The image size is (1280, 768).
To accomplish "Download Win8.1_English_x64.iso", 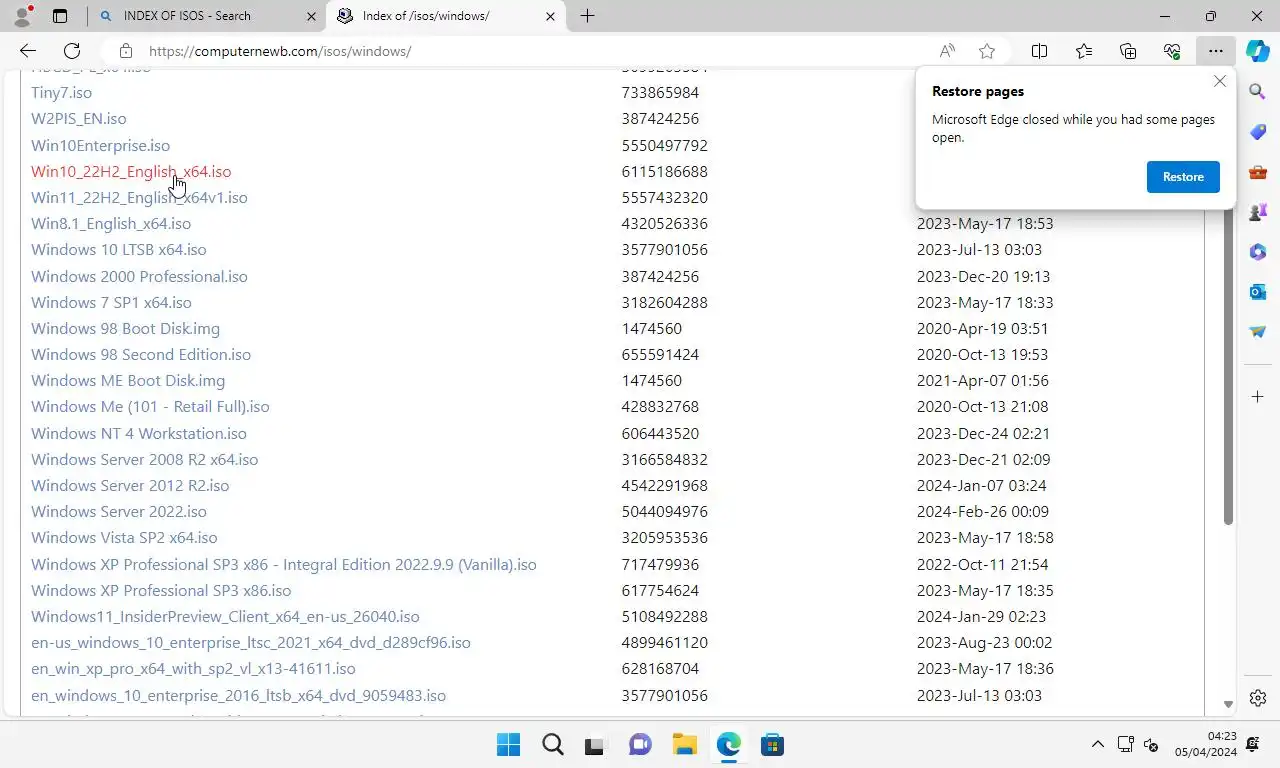I will tap(111, 223).
